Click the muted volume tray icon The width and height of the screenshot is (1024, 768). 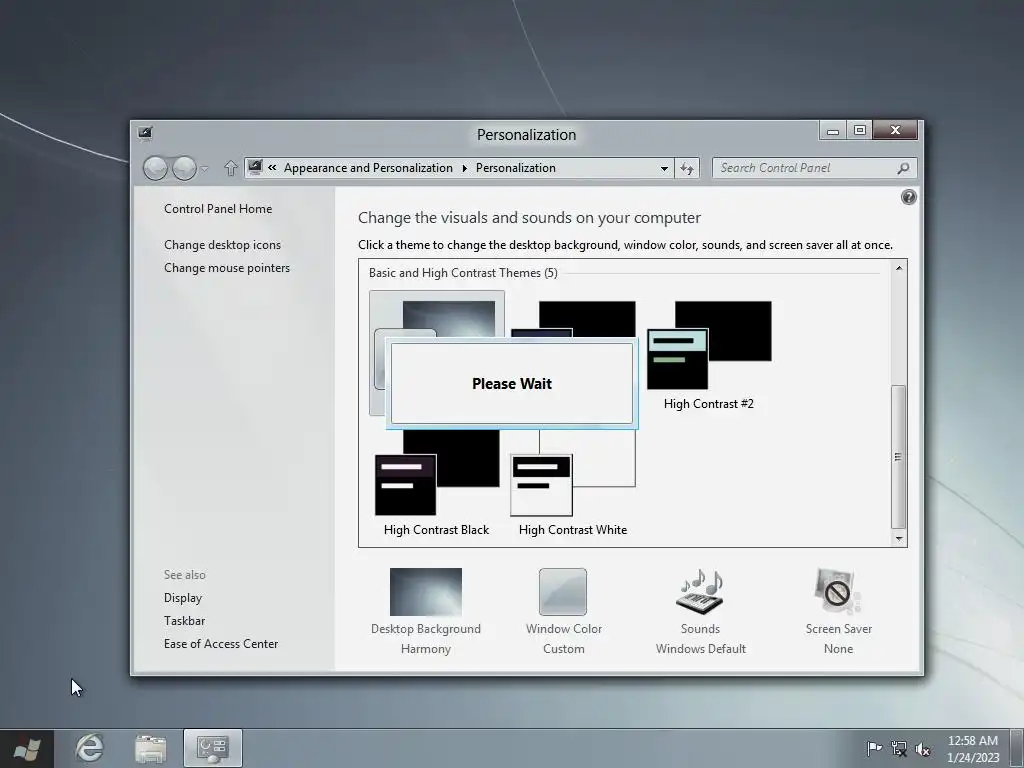click(923, 748)
